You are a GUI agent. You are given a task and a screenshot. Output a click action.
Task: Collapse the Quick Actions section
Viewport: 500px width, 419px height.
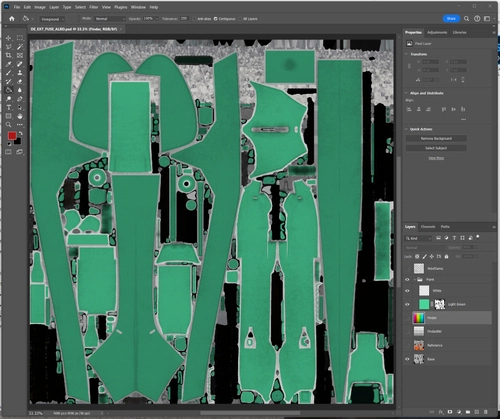point(406,129)
